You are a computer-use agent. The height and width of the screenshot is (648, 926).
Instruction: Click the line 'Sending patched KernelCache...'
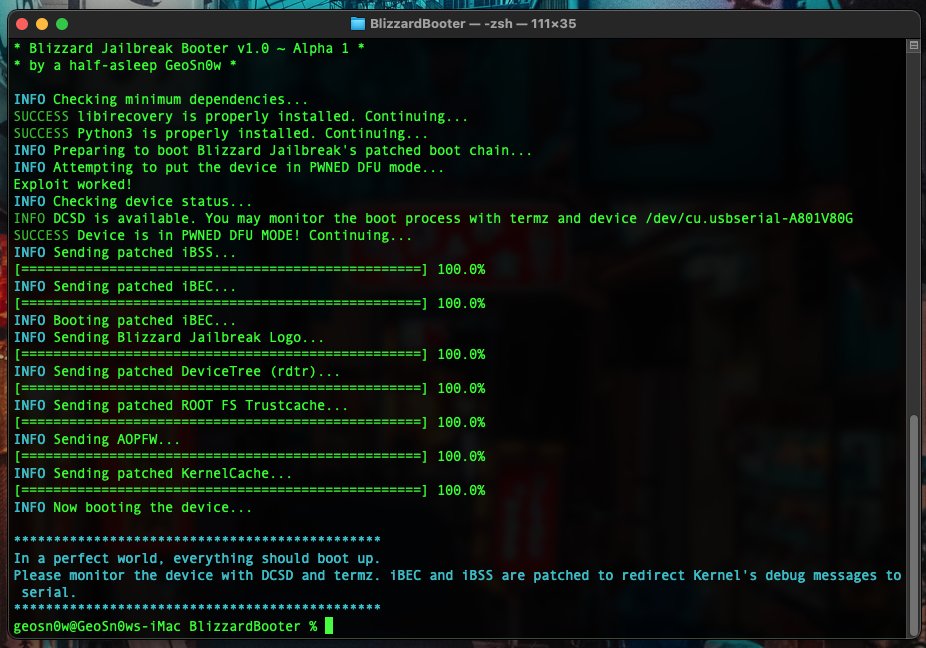click(x=172, y=474)
